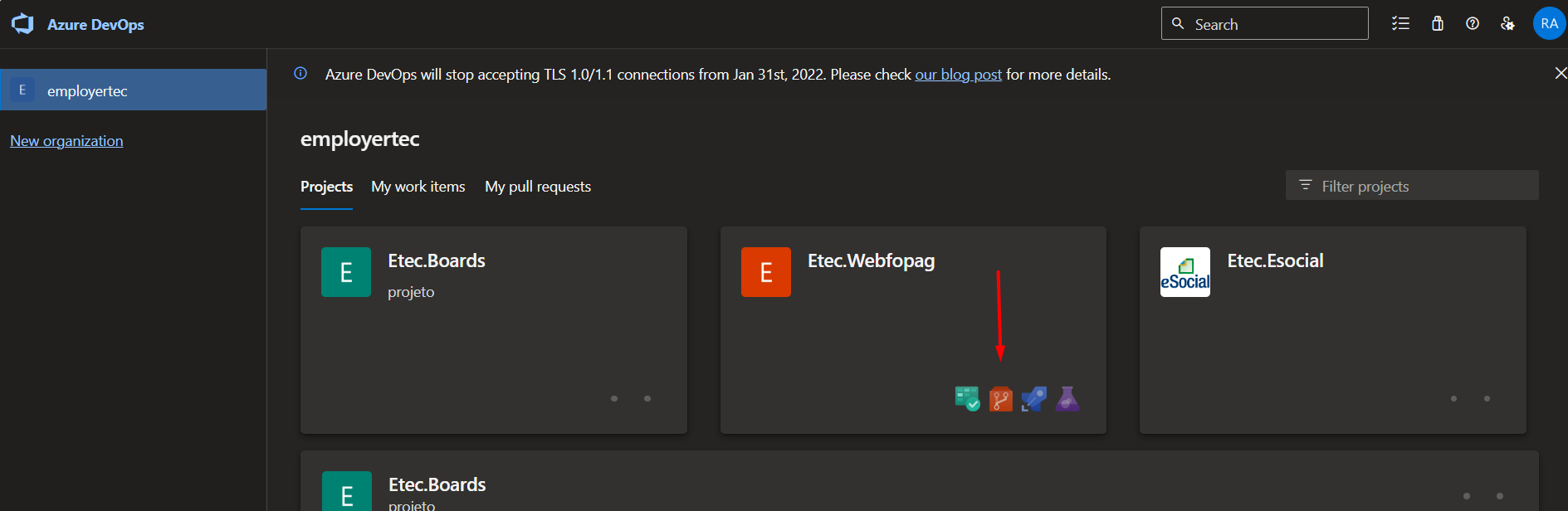Click the Filter projects input field
The width and height of the screenshot is (1568, 511).
(1412, 185)
